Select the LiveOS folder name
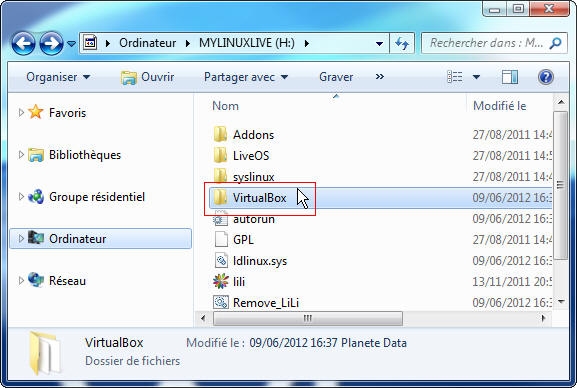577x388 pixels. (251, 156)
